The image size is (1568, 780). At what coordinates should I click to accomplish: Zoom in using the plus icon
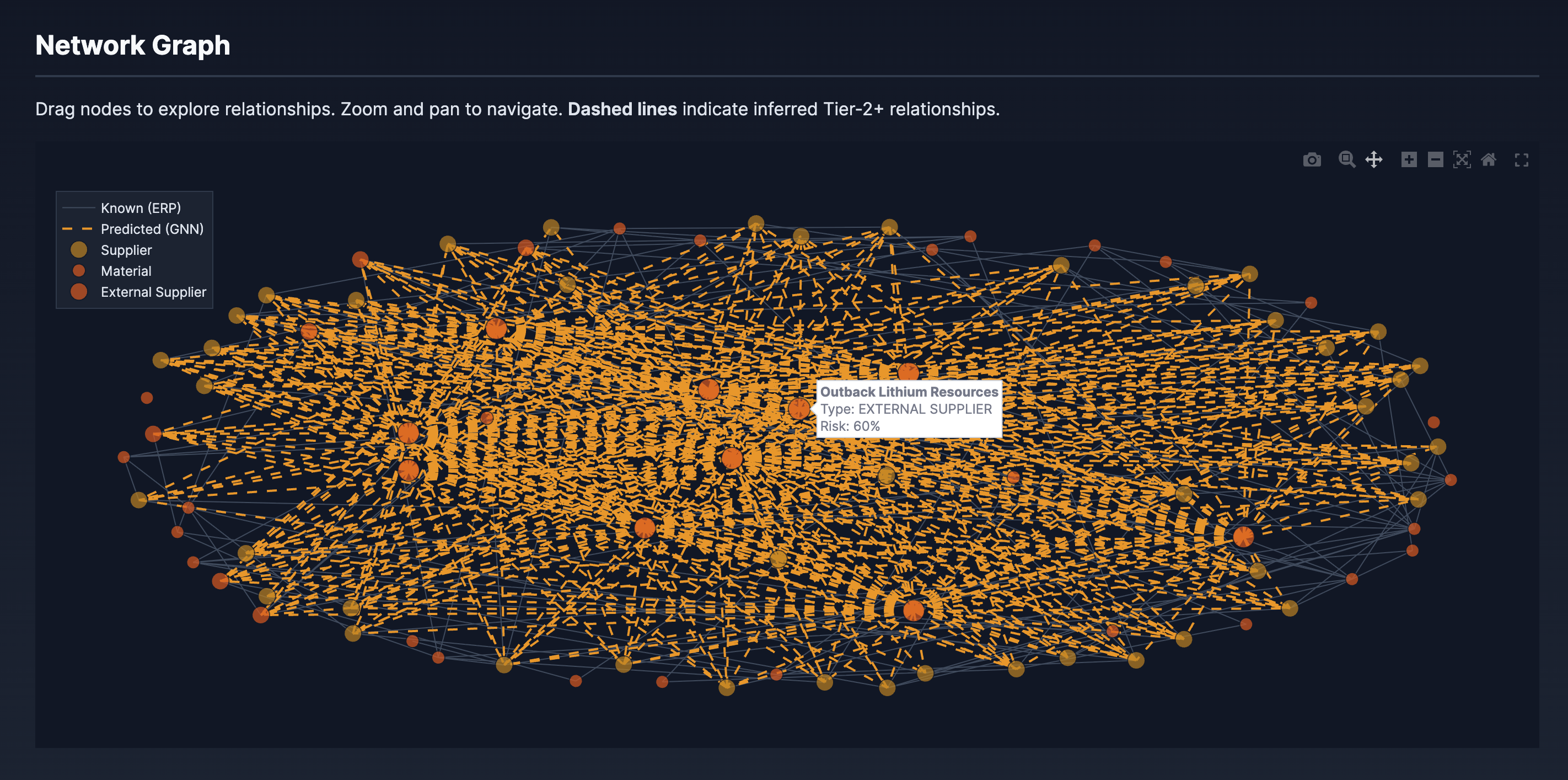tap(1410, 160)
